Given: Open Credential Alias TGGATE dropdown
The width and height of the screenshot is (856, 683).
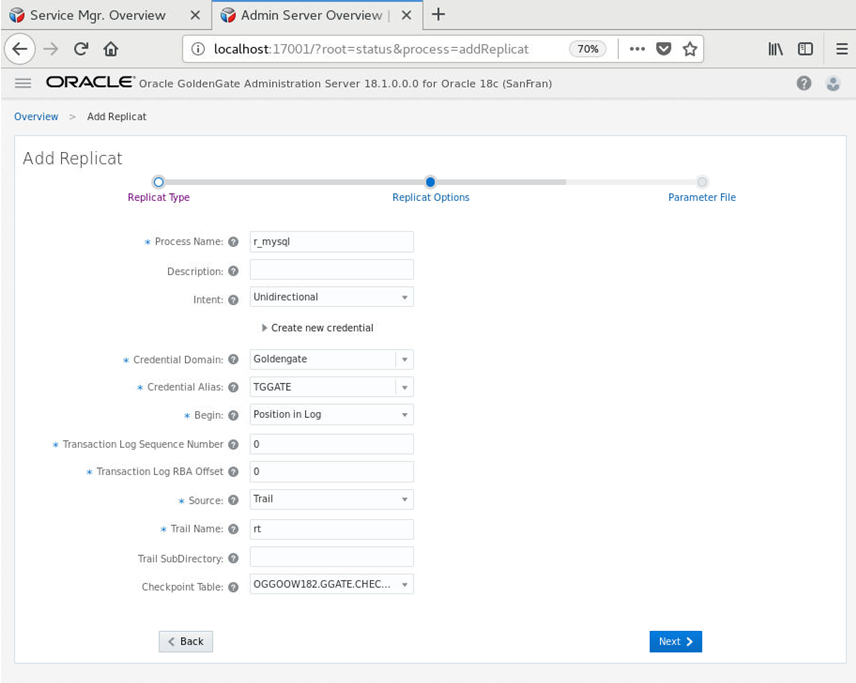Looking at the screenshot, I should 331,387.
